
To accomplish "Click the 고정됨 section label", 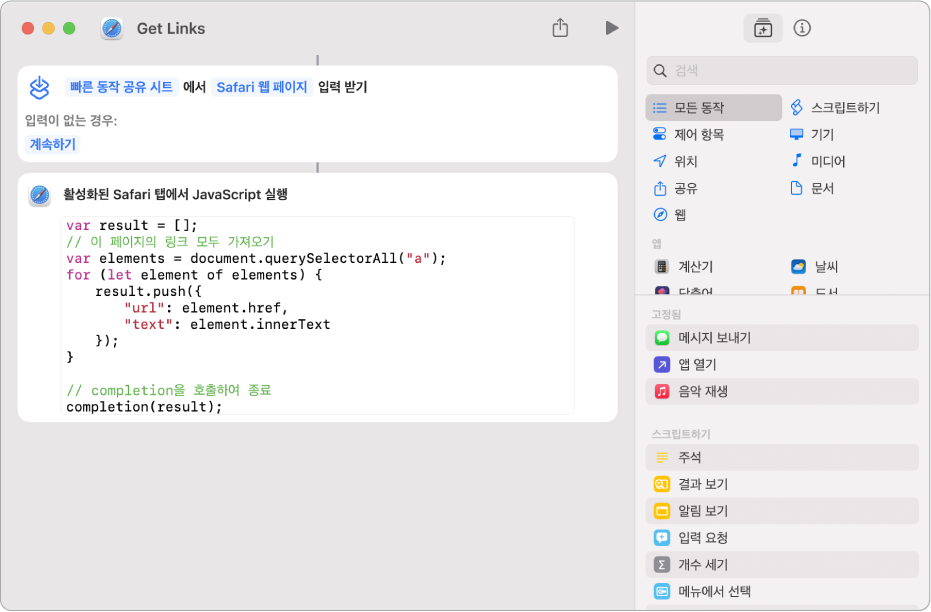I will point(666,315).
